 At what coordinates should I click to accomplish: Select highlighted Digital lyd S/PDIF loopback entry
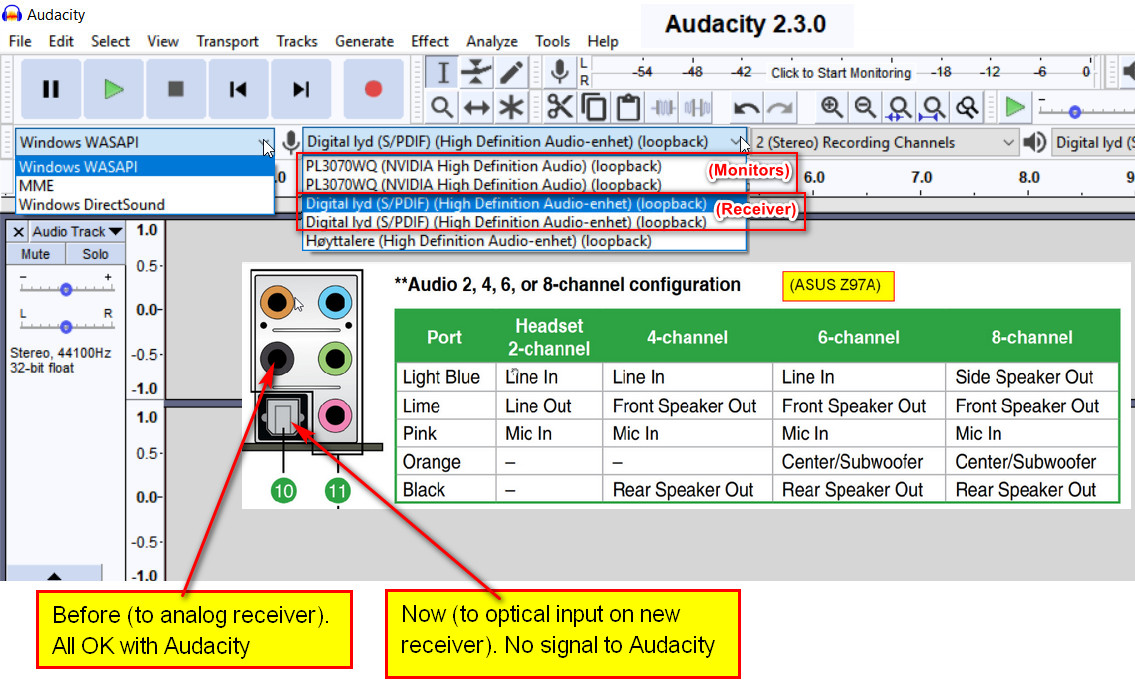pos(524,203)
